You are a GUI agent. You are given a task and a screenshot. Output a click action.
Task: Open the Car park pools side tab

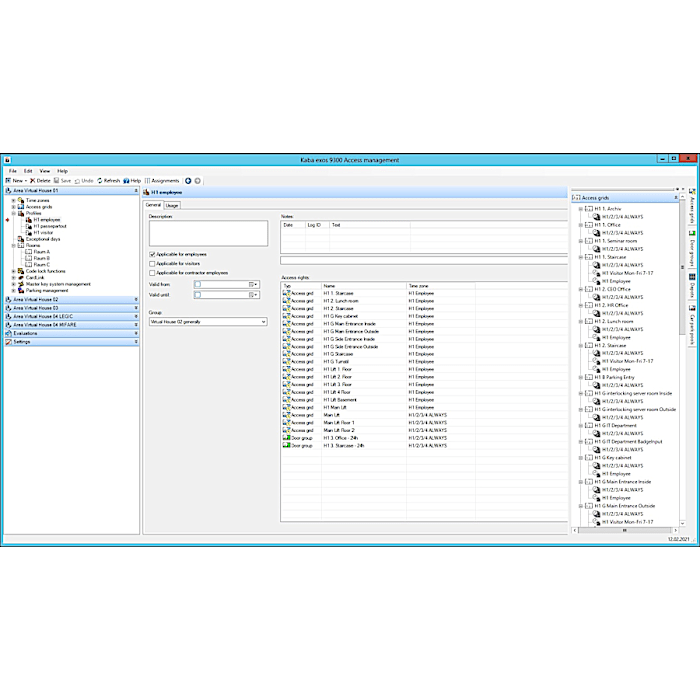pyautogui.click(x=692, y=325)
